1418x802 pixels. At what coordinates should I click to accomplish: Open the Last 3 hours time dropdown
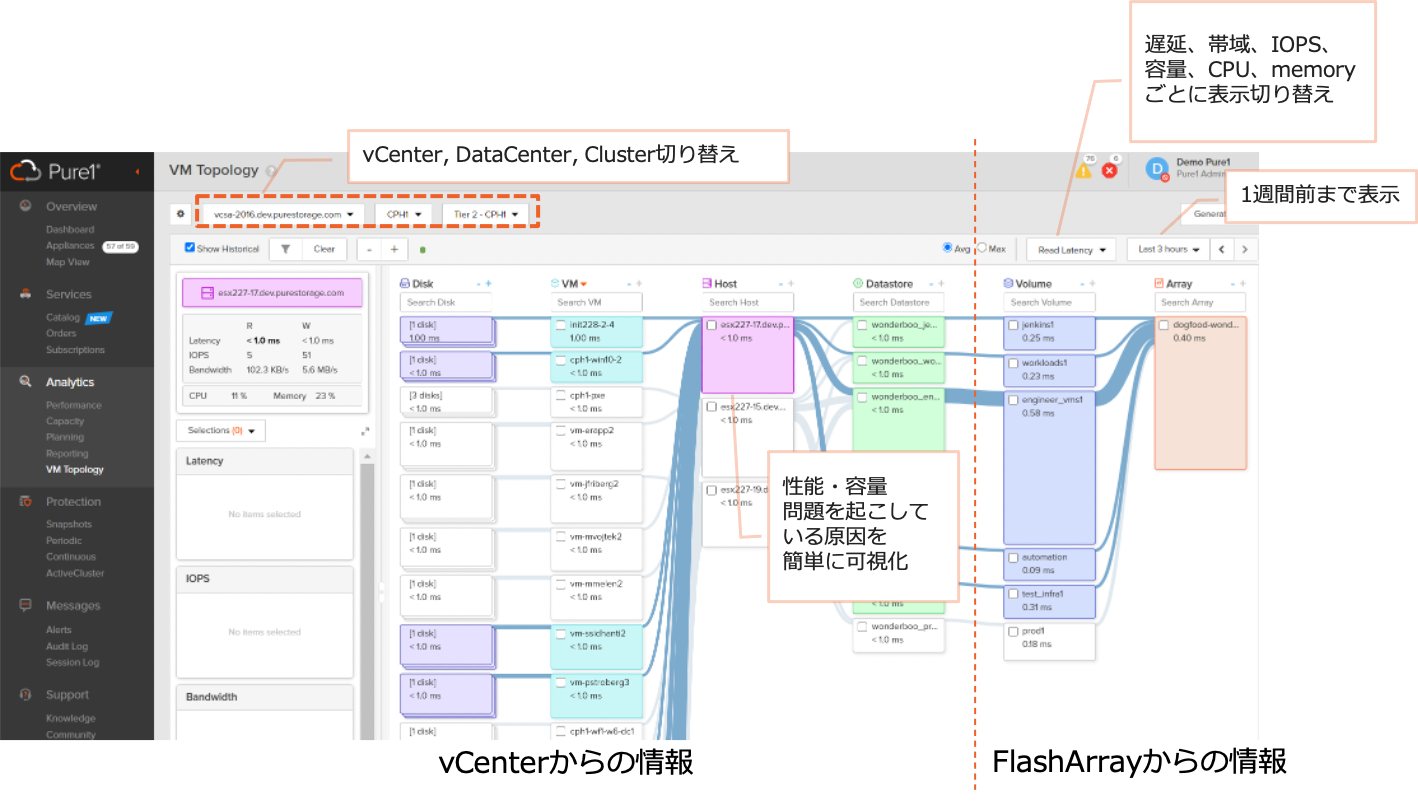point(1168,249)
